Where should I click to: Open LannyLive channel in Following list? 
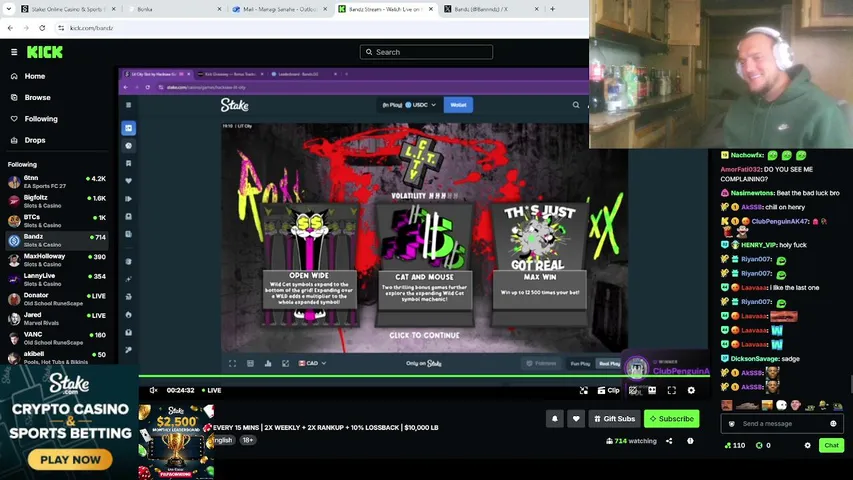(57, 280)
